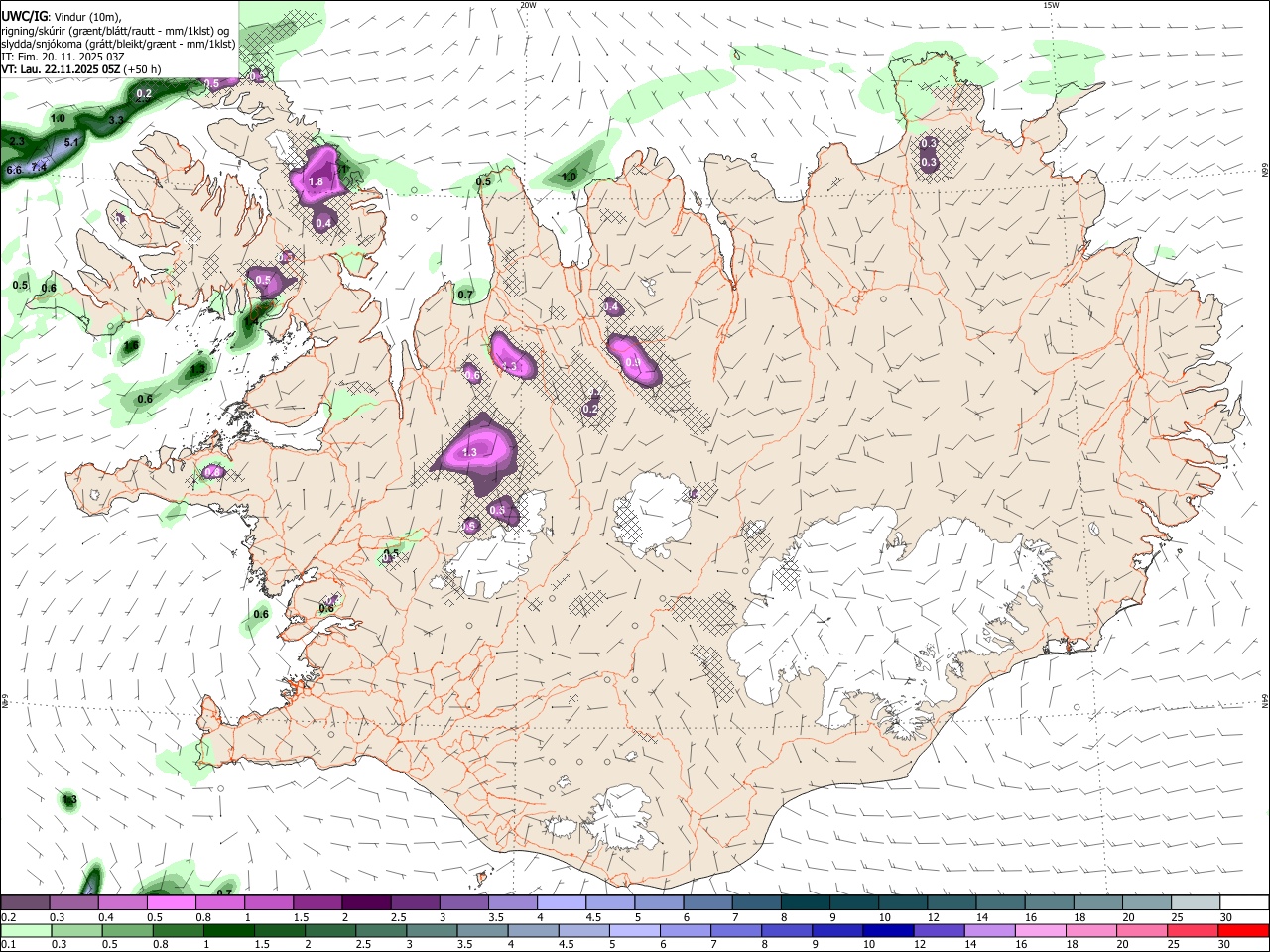Select the 'rigning/skúrir' legend description line
Viewport: 1270px width, 952px height.
115,30
